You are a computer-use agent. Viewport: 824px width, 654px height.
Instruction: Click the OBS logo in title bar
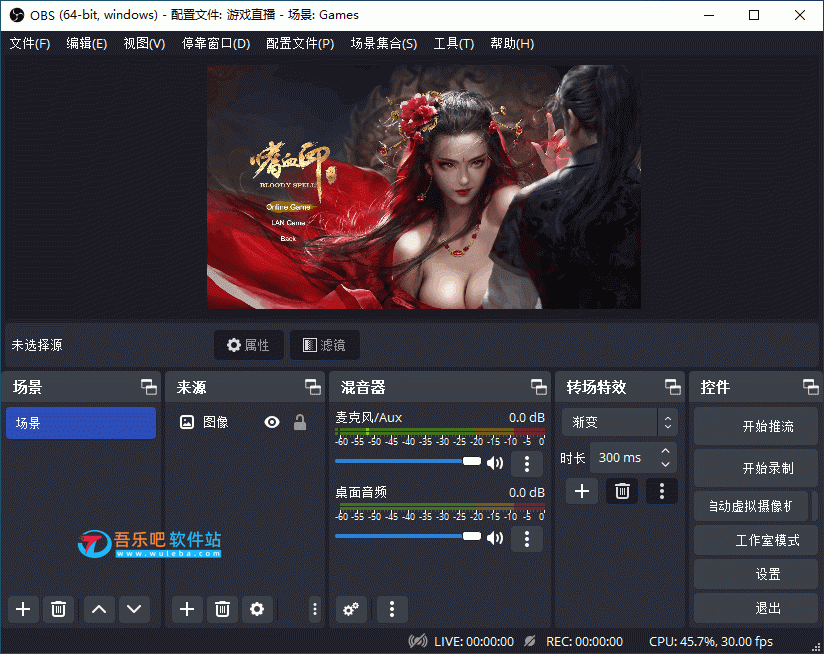[17, 15]
